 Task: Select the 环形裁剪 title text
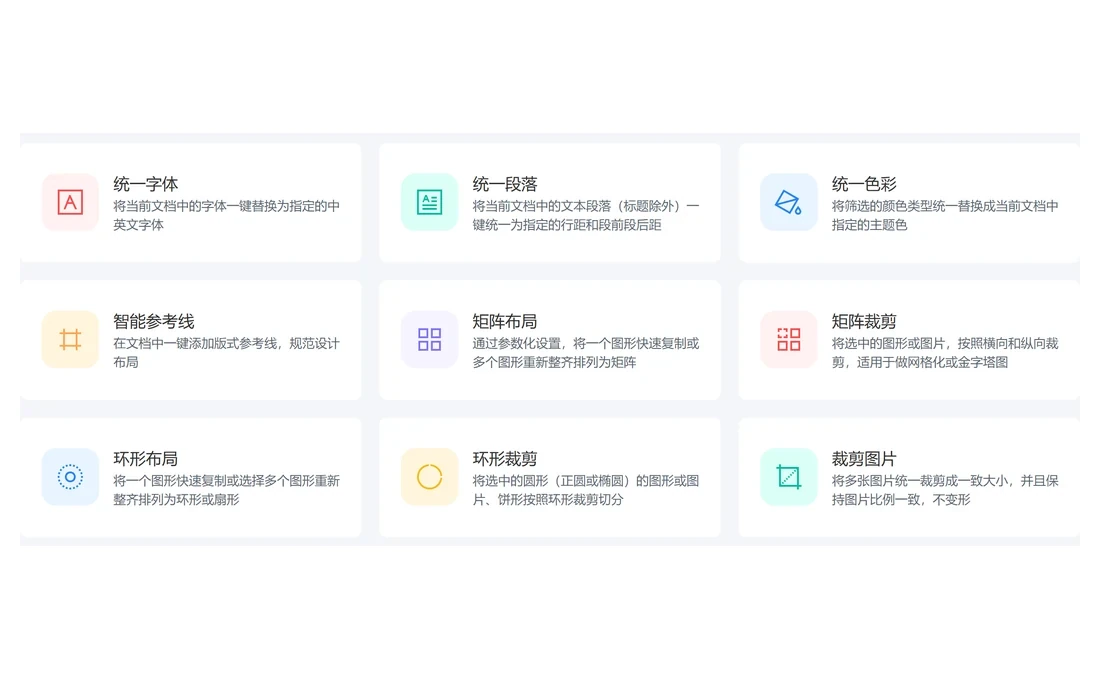(x=505, y=459)
